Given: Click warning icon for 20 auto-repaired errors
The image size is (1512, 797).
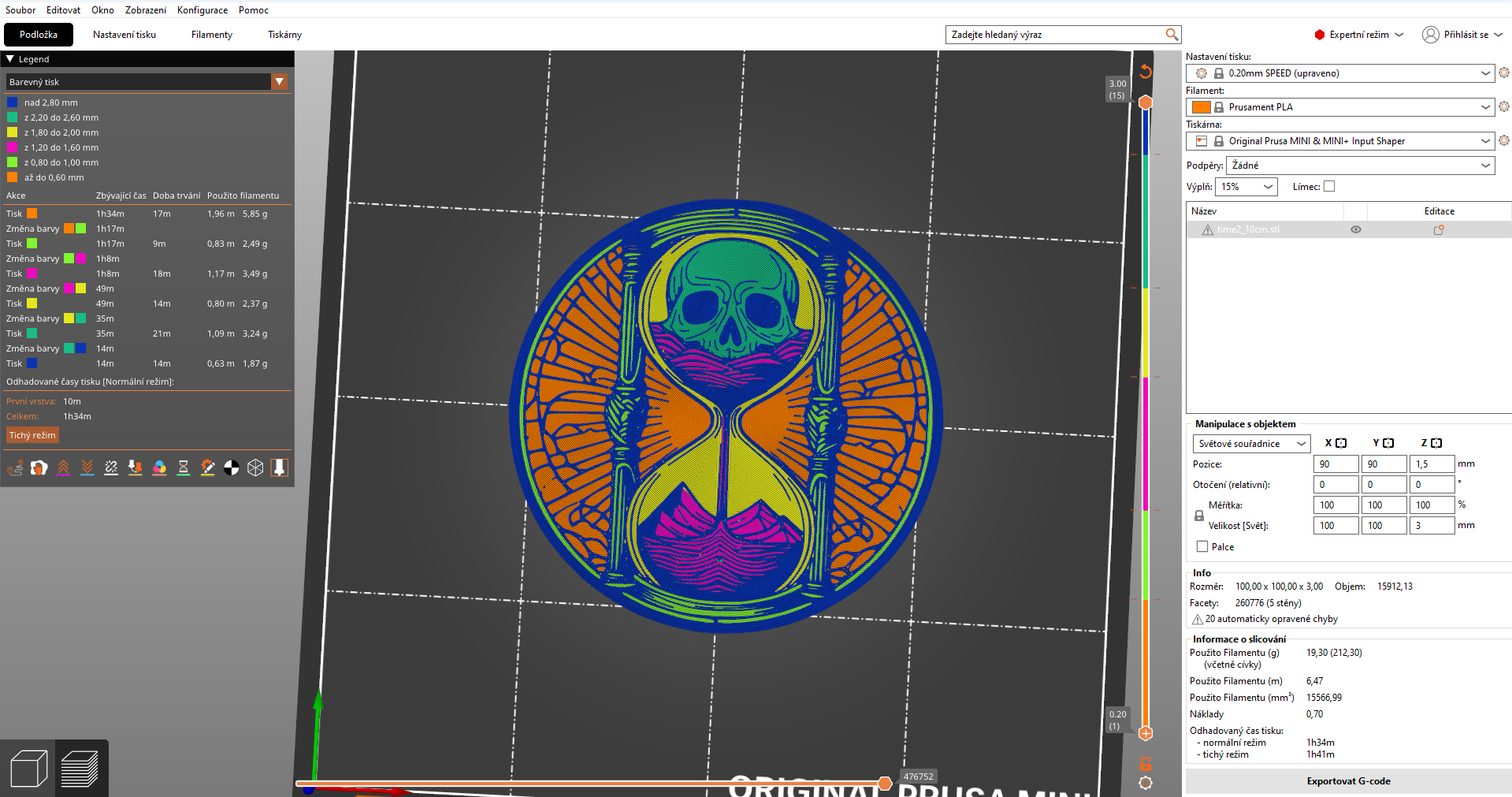Looking at the screenshot, I should [1198, 620].
